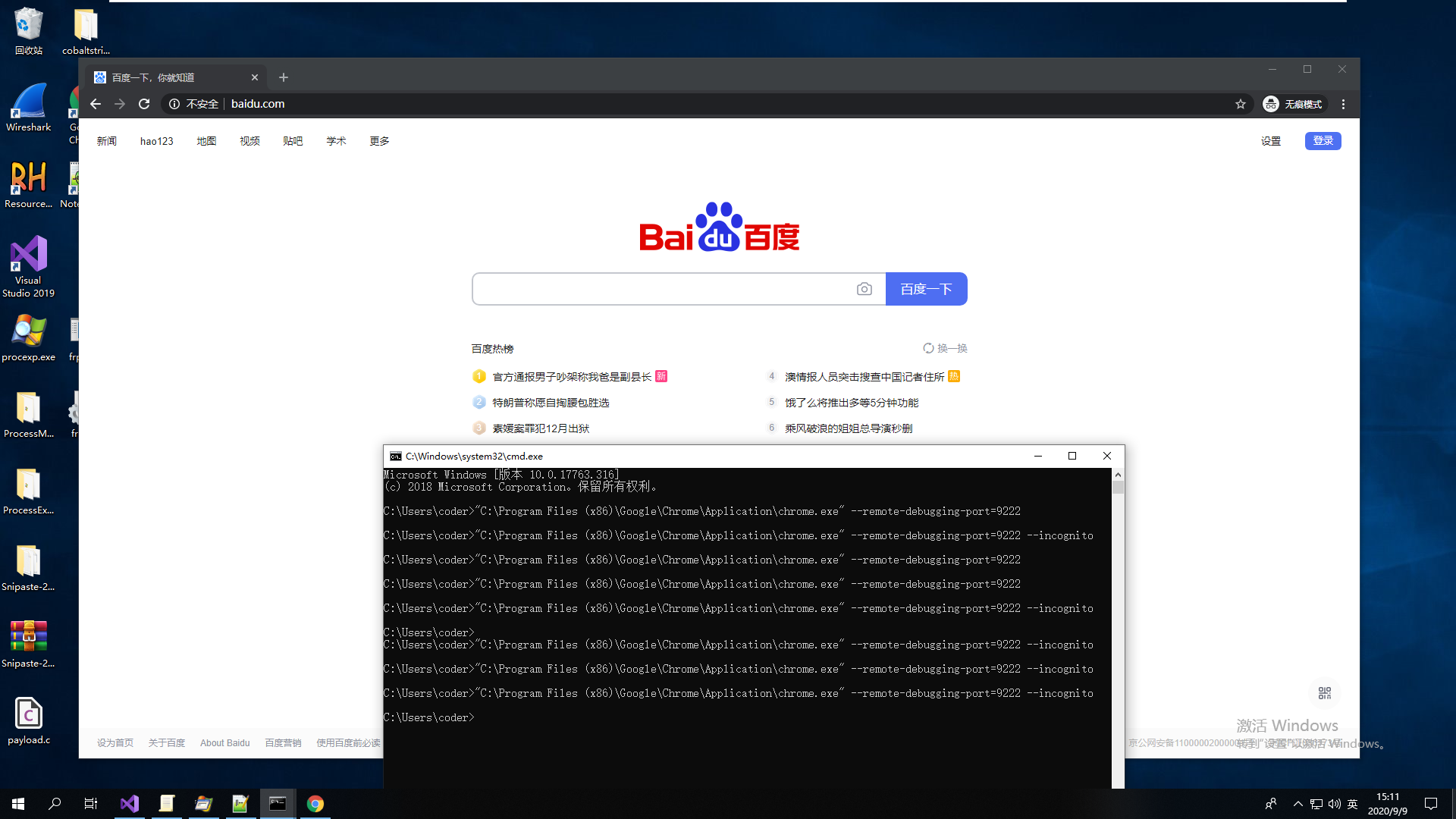Open the ProcessEx... folder icon
Image resolution: width=1456 pixels, height=819 pixels.
click(29, 491)
